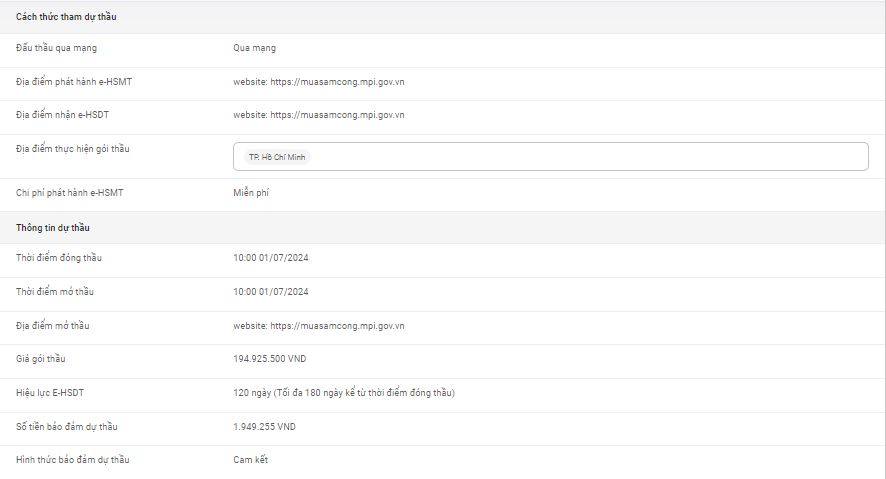Image resolution: width=886 pixels, height=479 pixels.
Task: Click the 'Cam kết' bid security form value
Action: (x=251, y=460)
